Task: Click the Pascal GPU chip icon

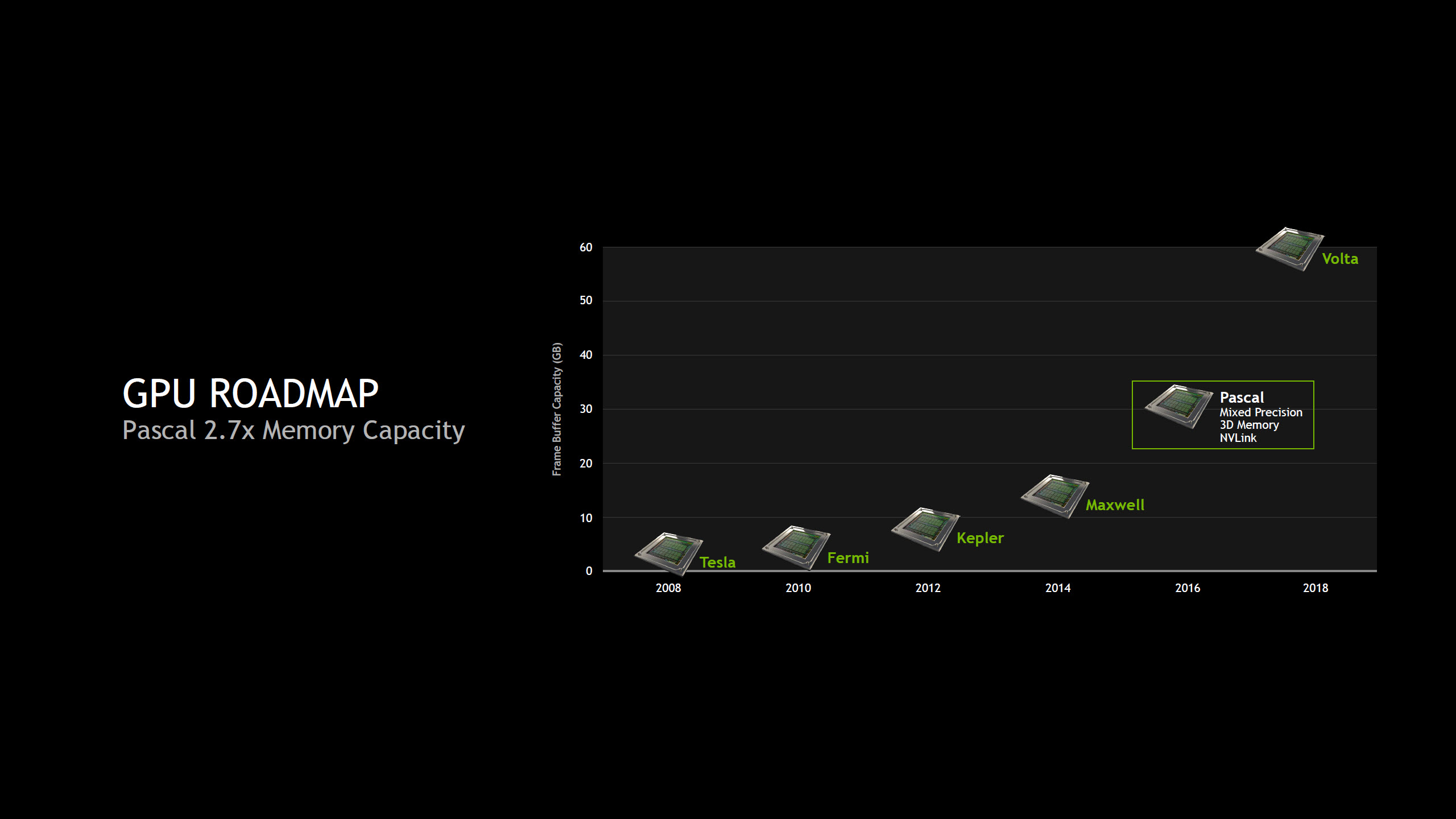Action: 1178,406
